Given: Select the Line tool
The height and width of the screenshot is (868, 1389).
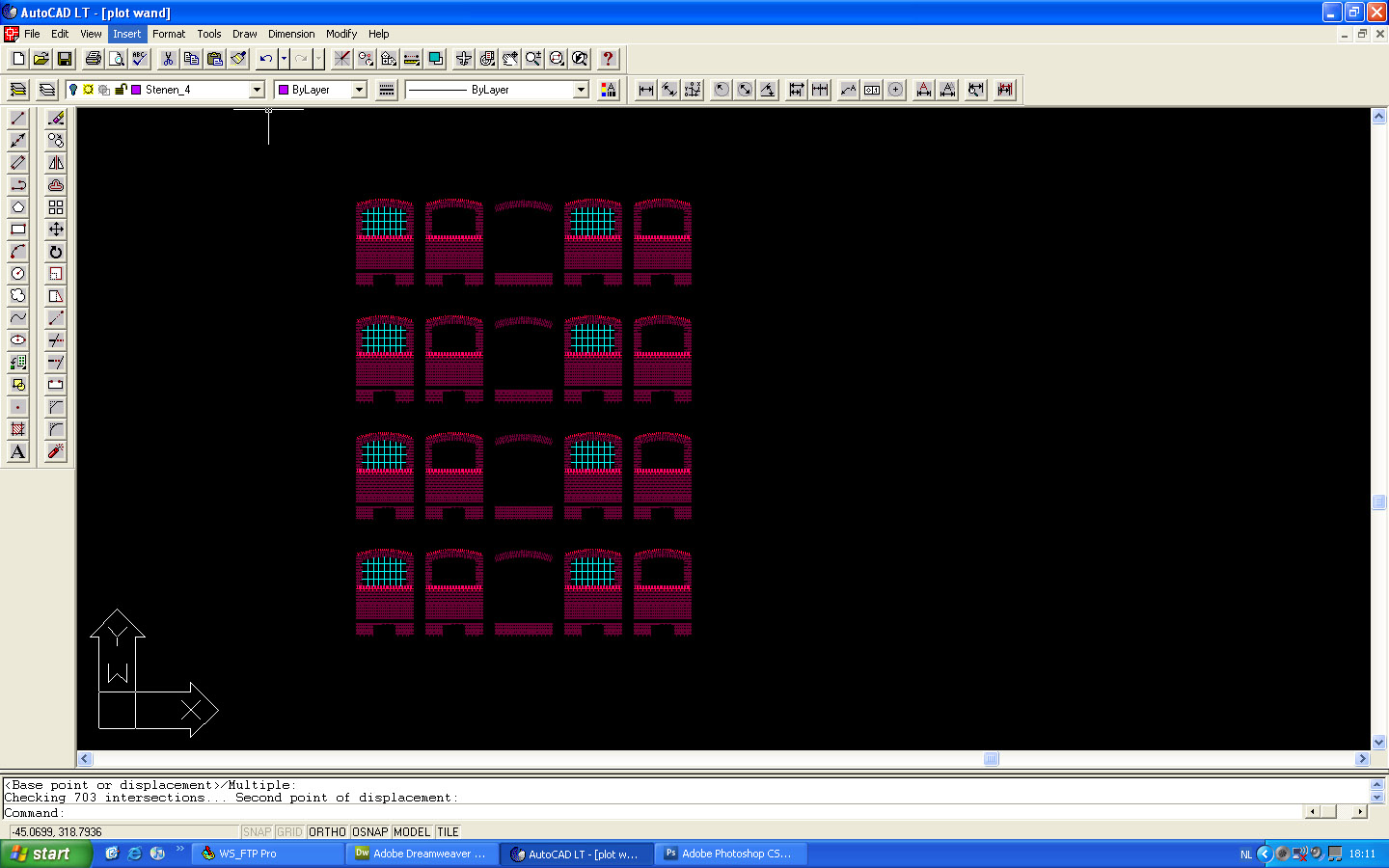Looking at the screenshot, I should click(x=16, y=117).
